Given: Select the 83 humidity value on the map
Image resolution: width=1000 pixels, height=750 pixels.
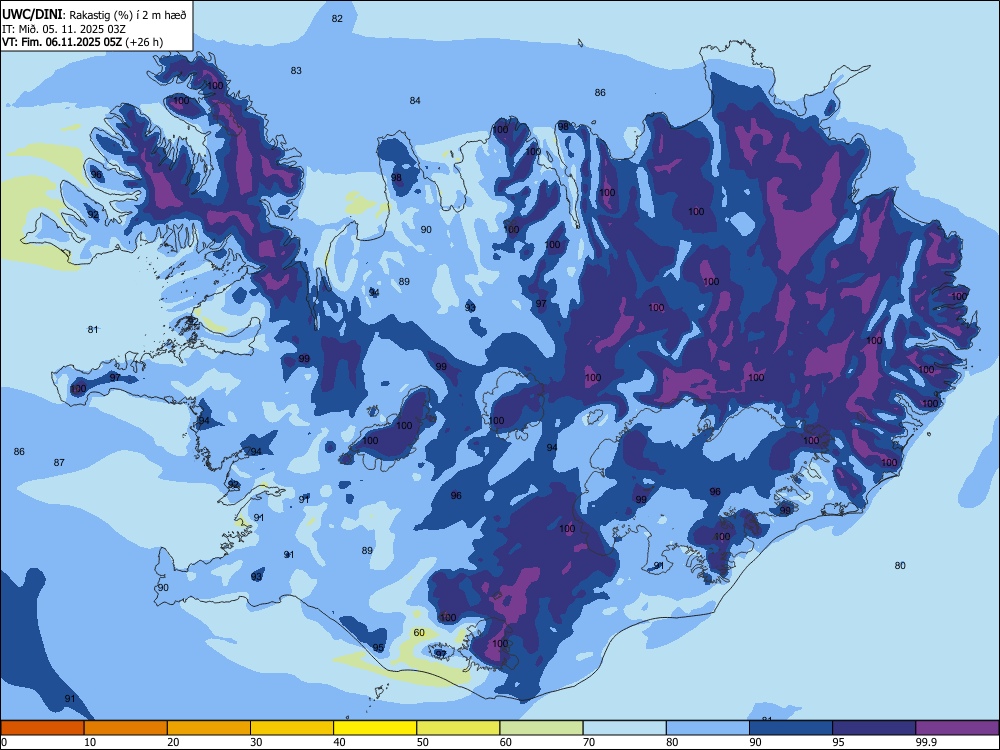Looking at the screenshot, I should tap(296, 71).
